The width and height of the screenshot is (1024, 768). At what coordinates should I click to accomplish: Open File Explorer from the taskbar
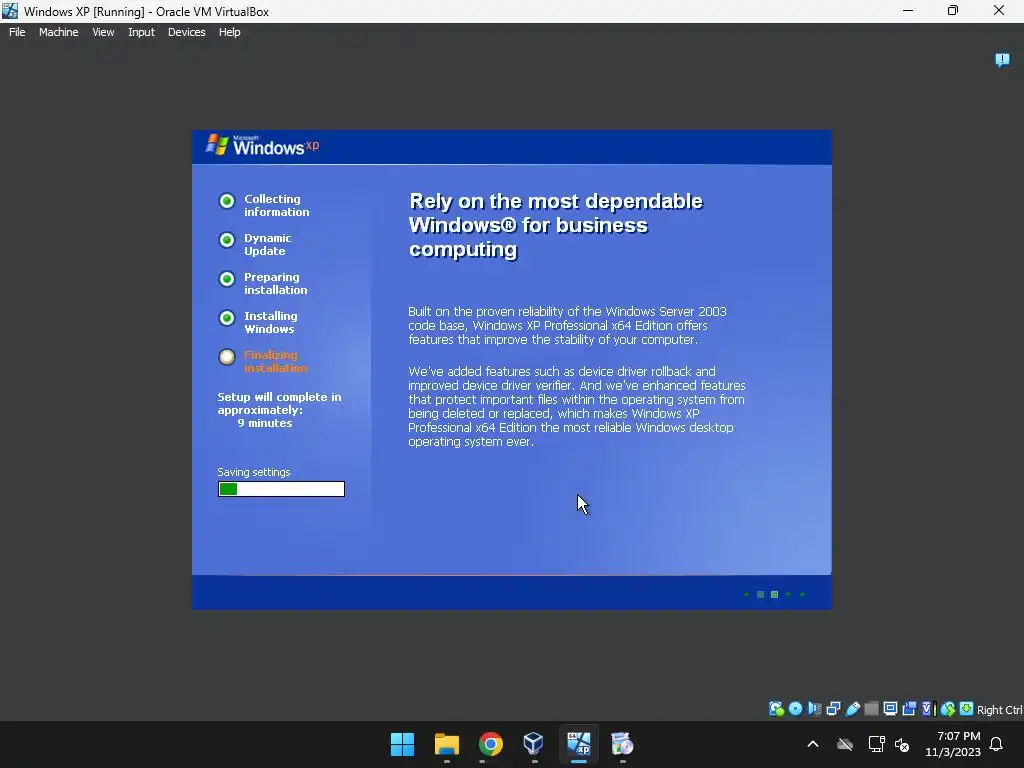(447, 744)
